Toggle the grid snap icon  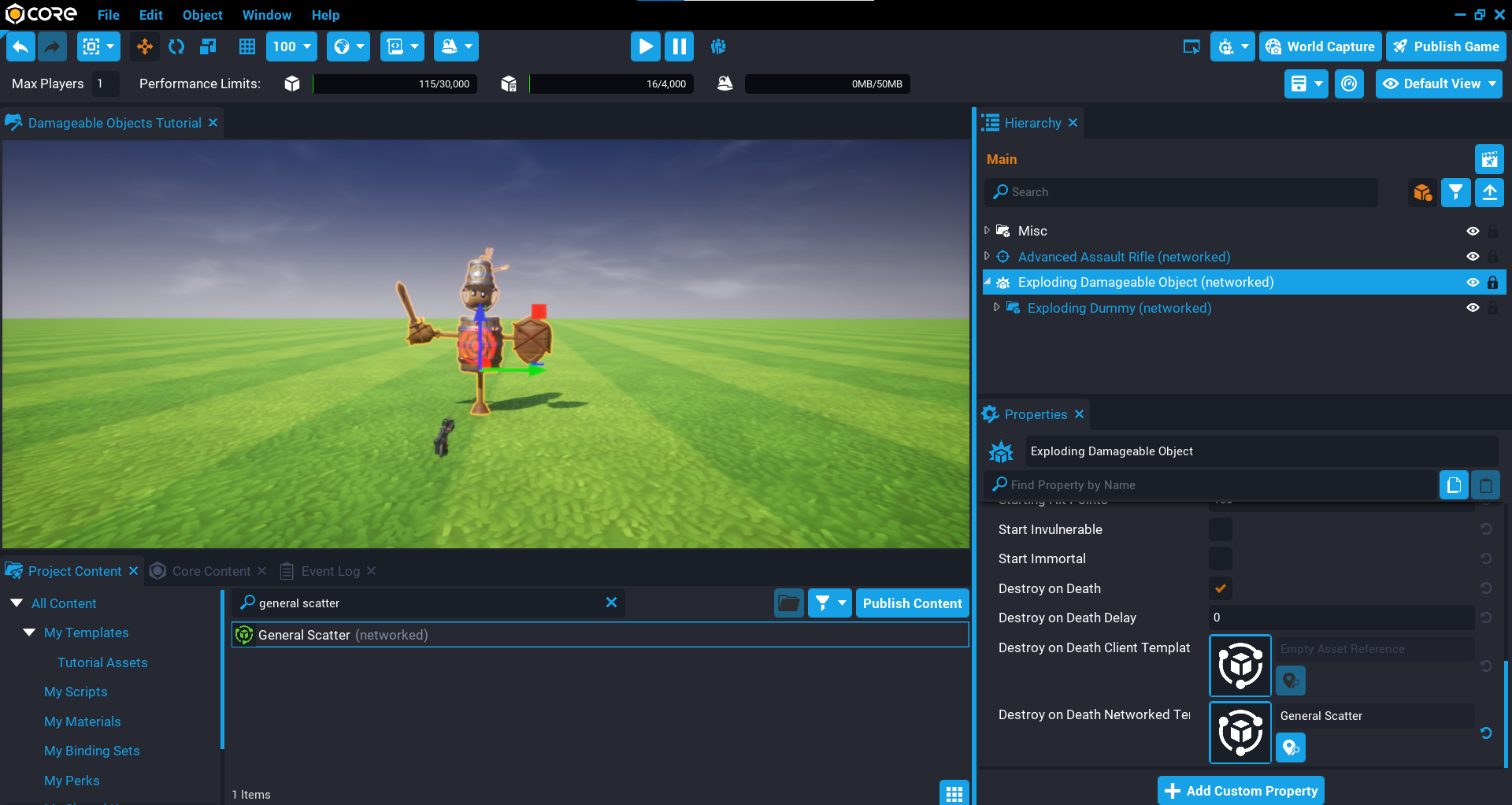[x=246, y=46]
